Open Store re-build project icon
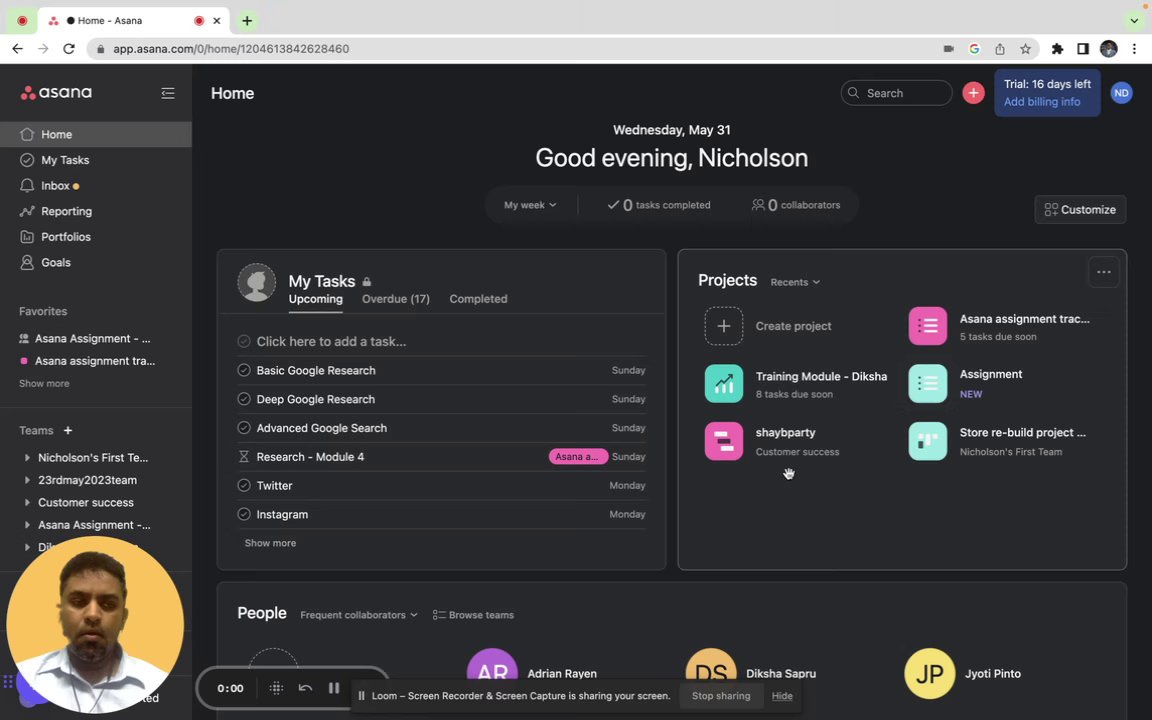The height and width of the screenshot is (720, 1152). click(928, 441)
